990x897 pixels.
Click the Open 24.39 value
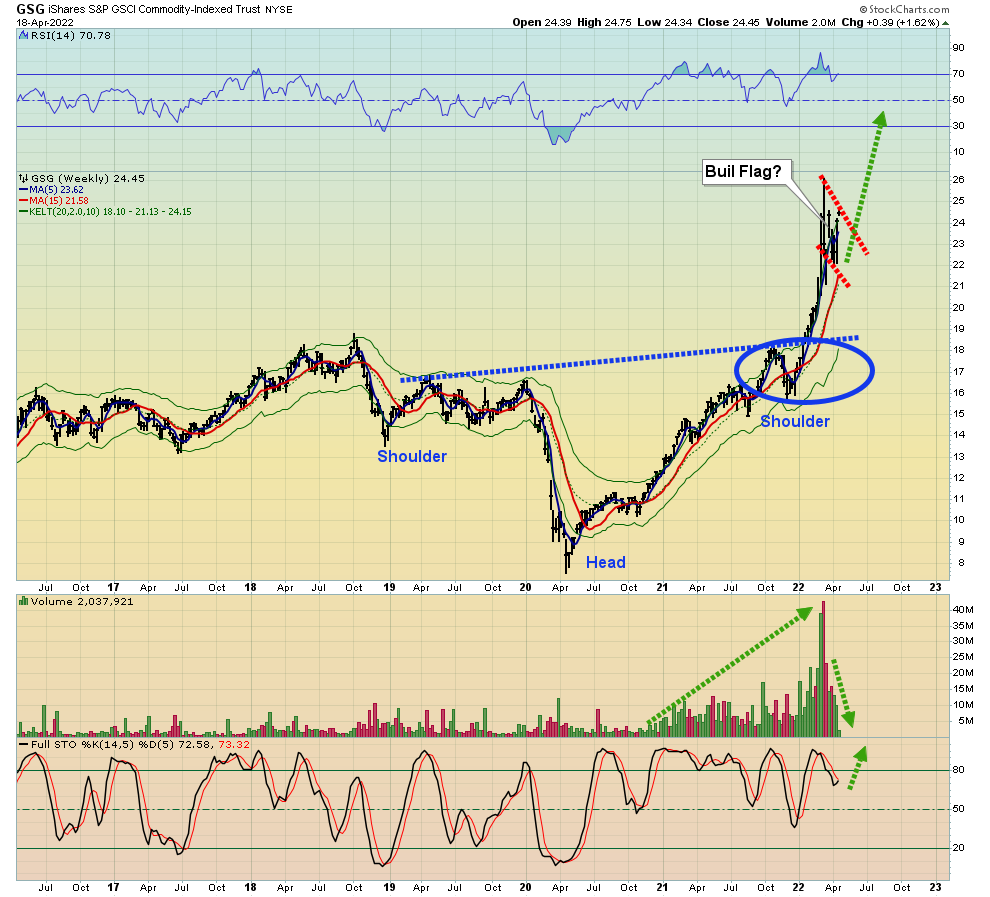coord(542,23)
